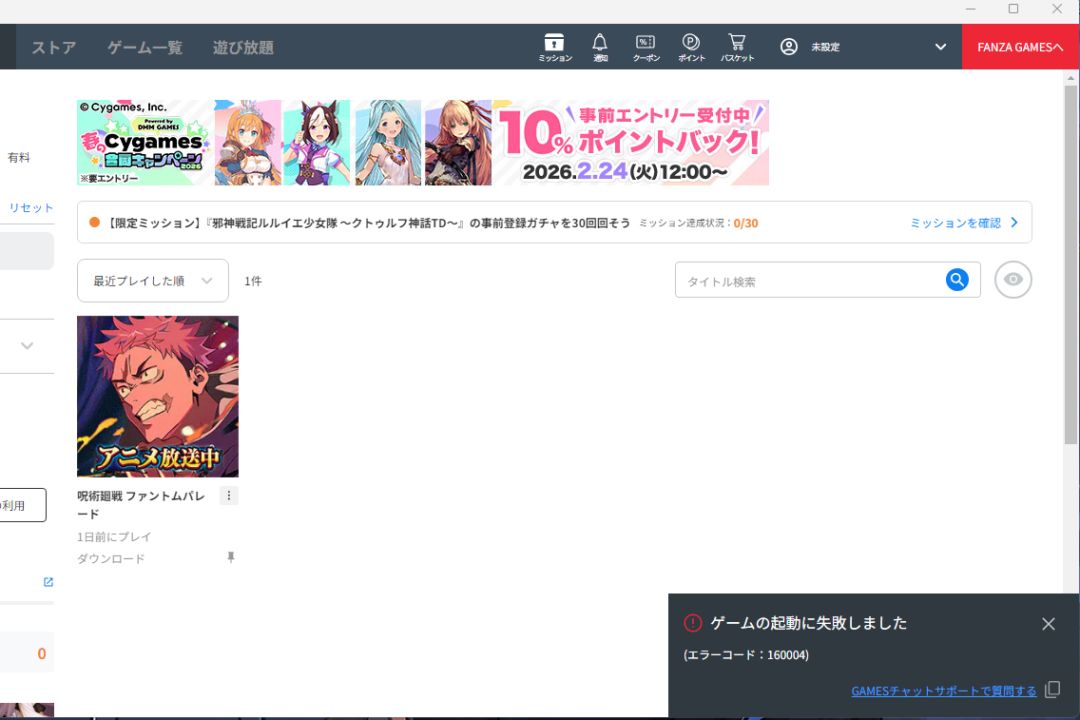This screenshot has width=1080, height=720.
Task: Open the three-dot menu for 呪術廻戦
Action: [229, 495]
